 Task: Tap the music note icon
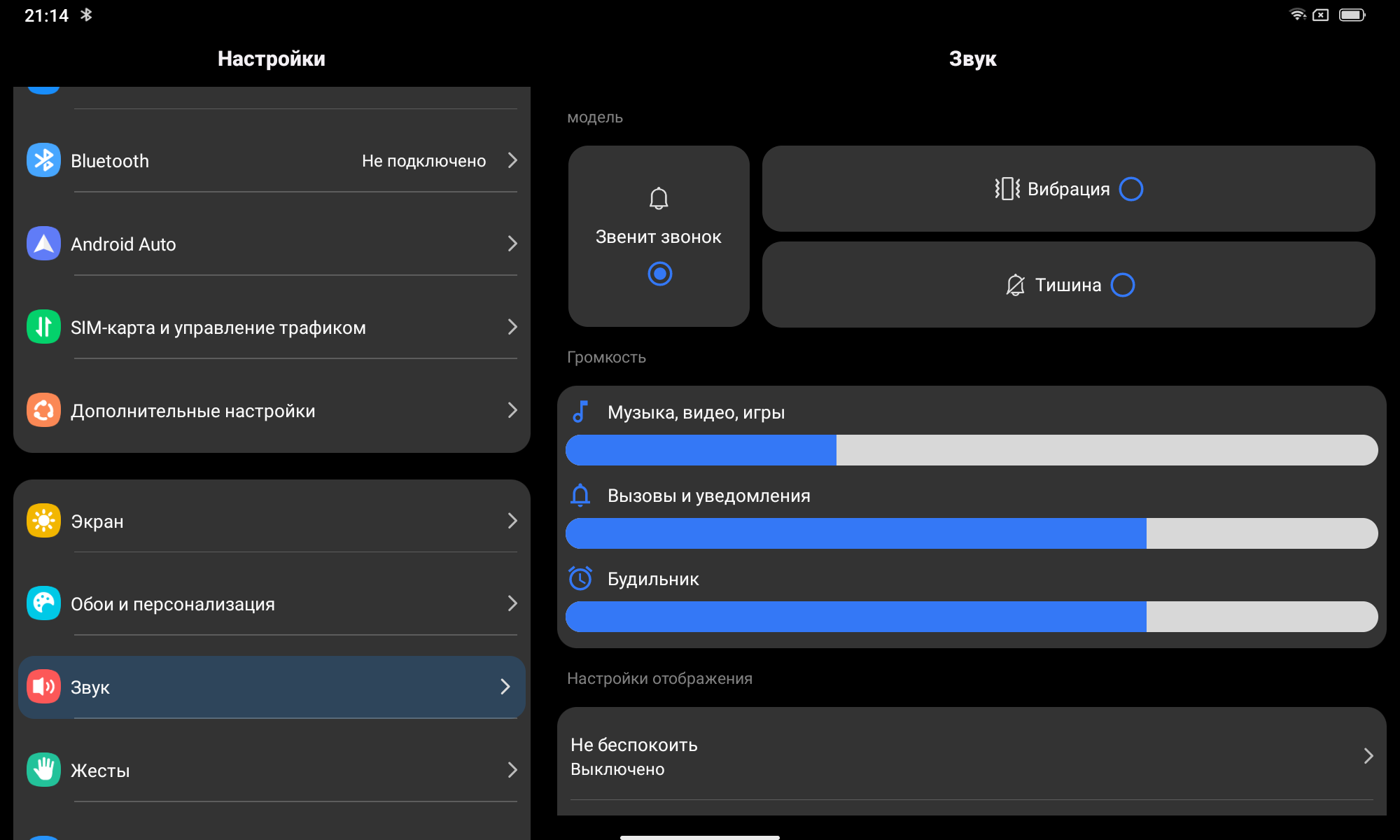pos(580,412)
